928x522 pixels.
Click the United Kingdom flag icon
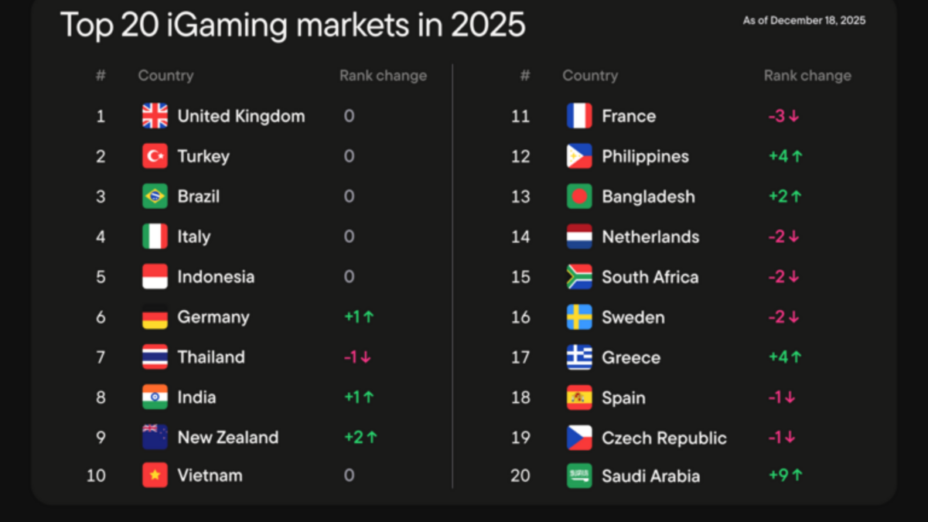(x=155, y=117)
